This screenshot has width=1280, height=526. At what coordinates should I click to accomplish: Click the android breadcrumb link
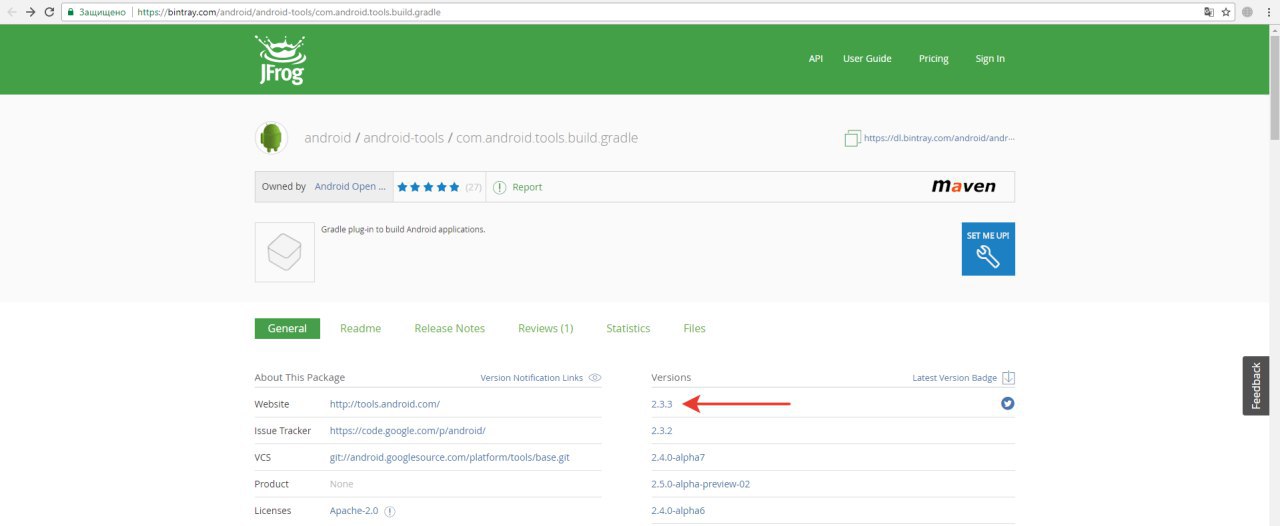(x=328, y=138)
